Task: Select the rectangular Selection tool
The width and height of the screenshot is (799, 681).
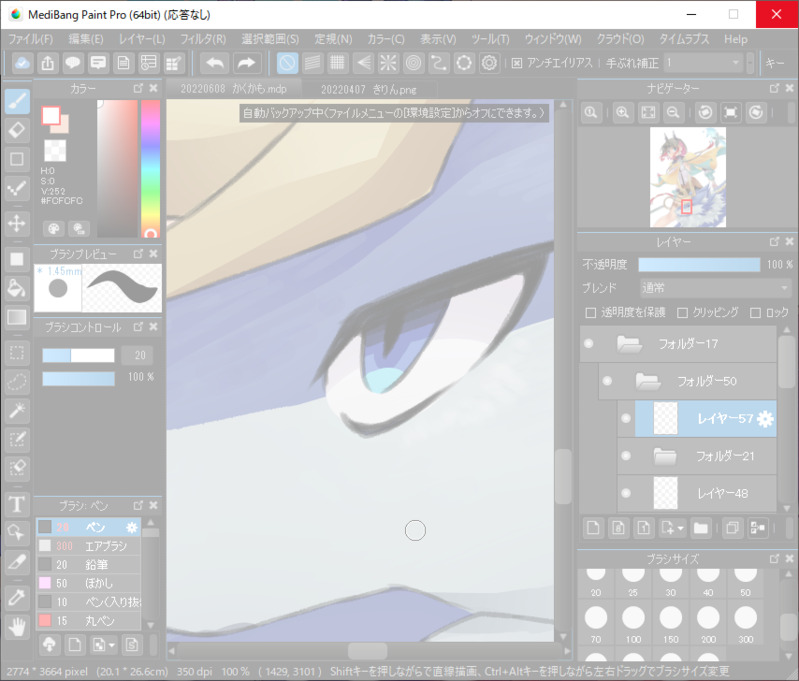Action: pyautogui.click(x=17, y=353)
